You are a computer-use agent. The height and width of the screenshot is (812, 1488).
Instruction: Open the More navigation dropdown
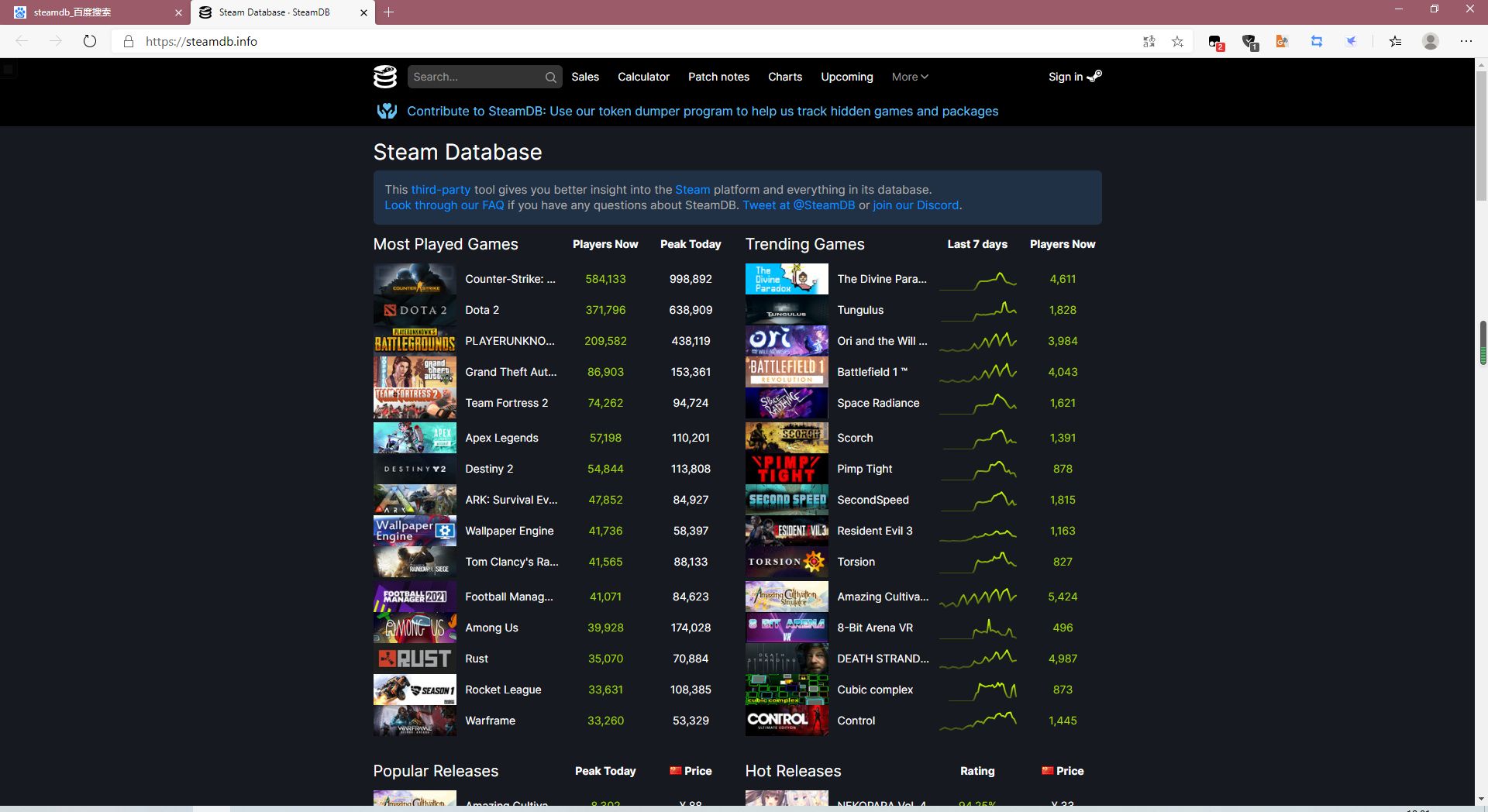(909, 77)
